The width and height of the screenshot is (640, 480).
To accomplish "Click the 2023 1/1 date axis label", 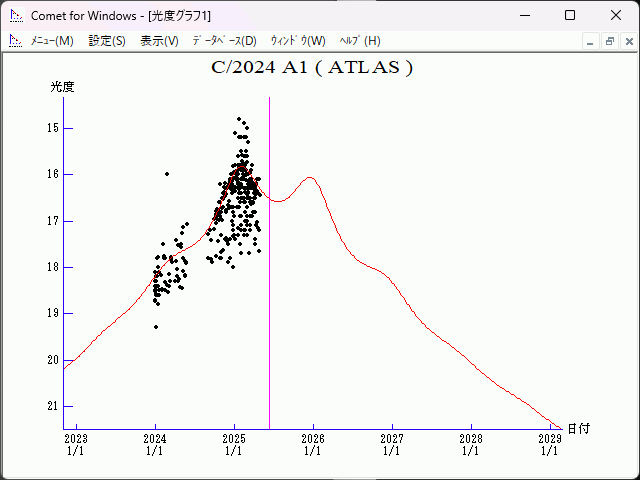I will (x=76, y=445).
